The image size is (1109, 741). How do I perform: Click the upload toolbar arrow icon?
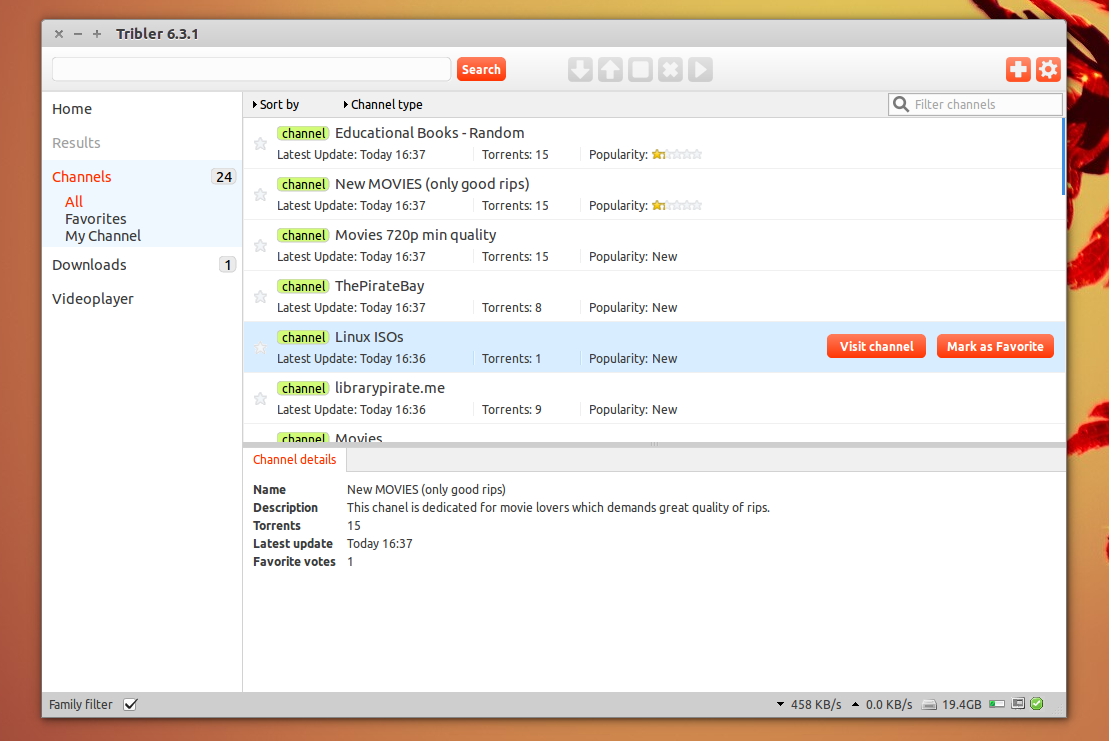(x=610, y=69)
